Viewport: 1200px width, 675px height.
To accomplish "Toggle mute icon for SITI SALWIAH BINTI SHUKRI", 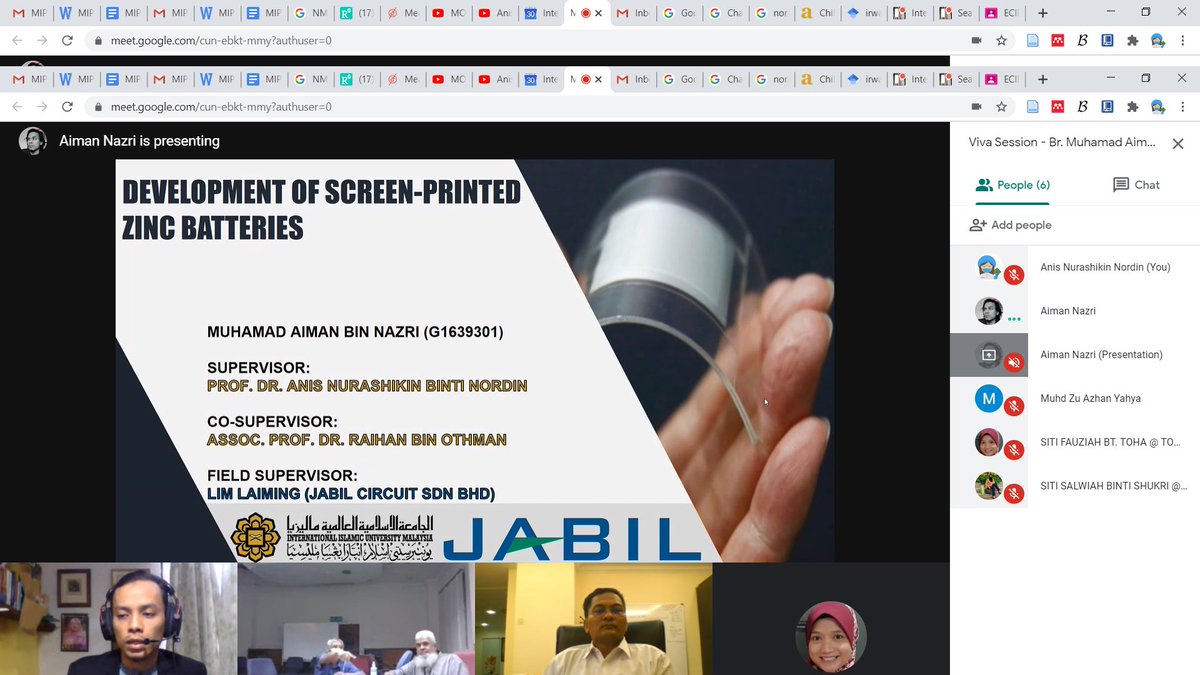I will [x=1014, y=493].
